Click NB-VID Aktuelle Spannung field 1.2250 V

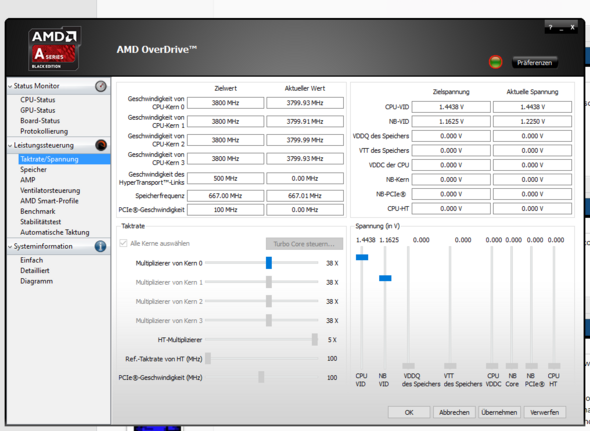(x=532, y=121)
